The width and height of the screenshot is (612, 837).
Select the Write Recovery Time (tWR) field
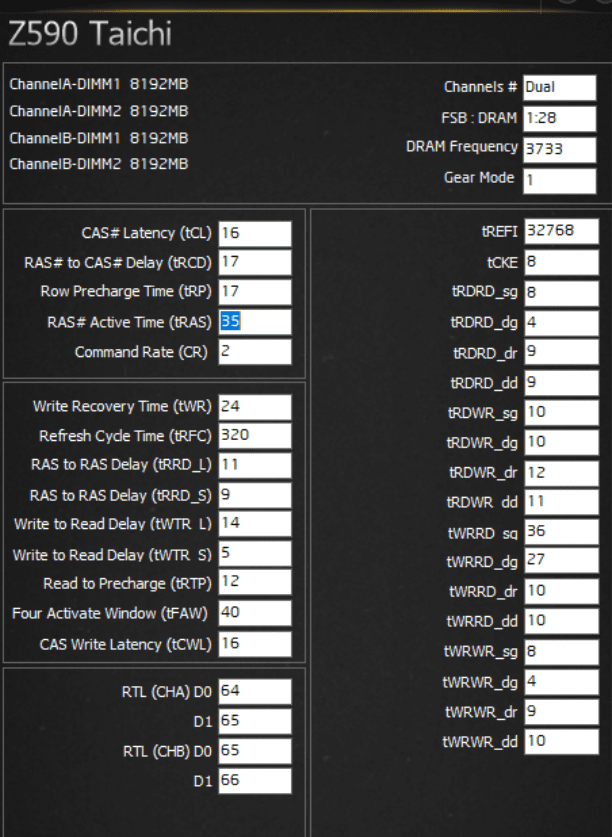pos(255,407)
